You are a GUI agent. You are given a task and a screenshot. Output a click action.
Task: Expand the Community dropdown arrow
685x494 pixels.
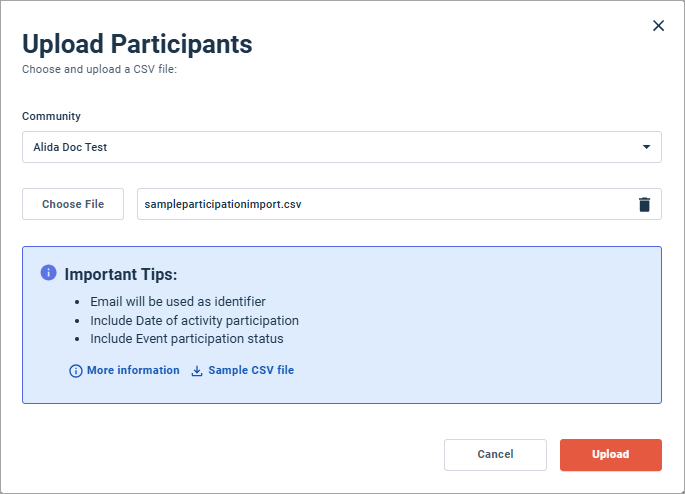pos(646,147)
